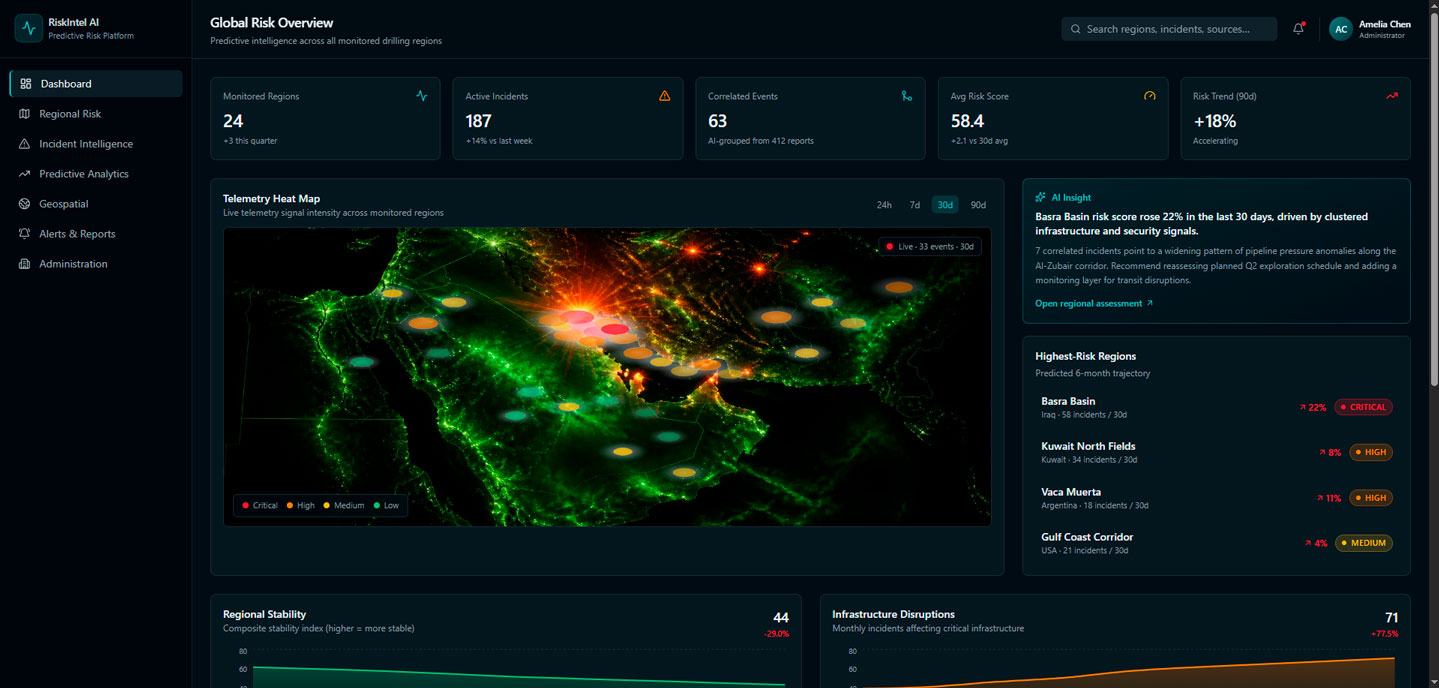Open the Geospatial page
This screenshot has height=688, width=1439.
click(x=96, y=204)
